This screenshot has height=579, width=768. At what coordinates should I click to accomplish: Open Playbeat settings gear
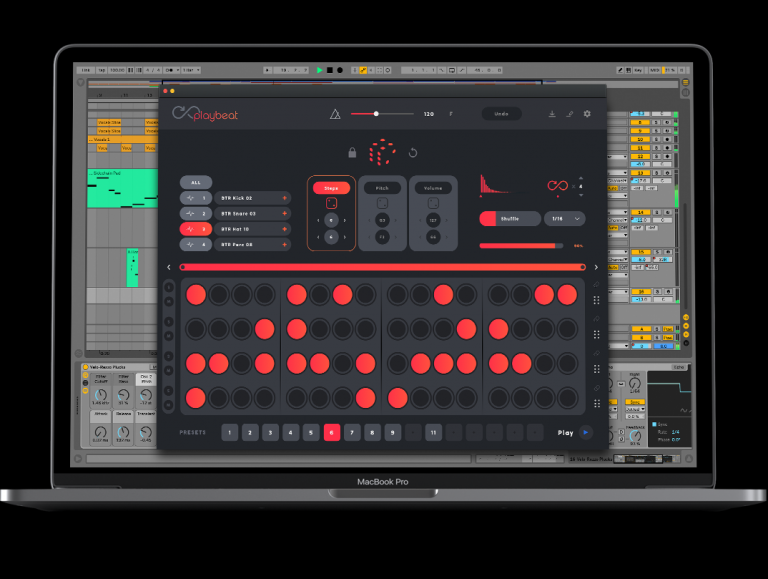coord(587,114)
